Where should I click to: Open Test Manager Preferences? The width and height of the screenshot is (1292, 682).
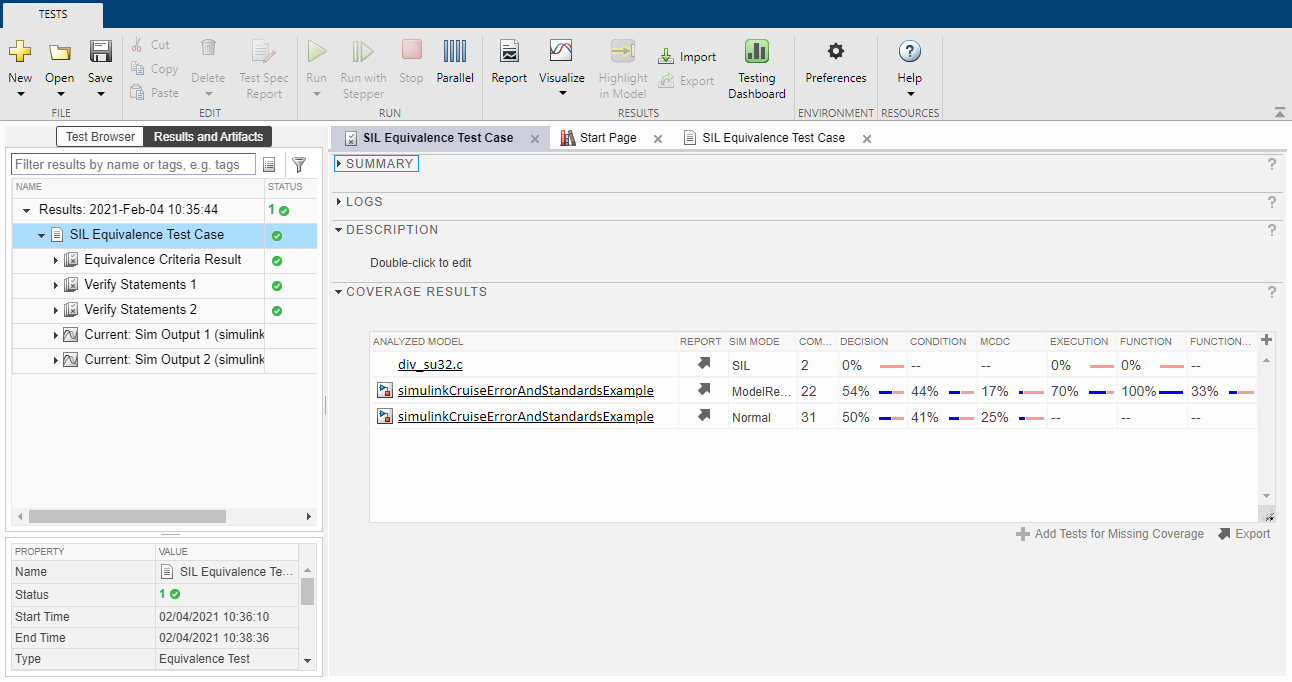coord(835,60)
